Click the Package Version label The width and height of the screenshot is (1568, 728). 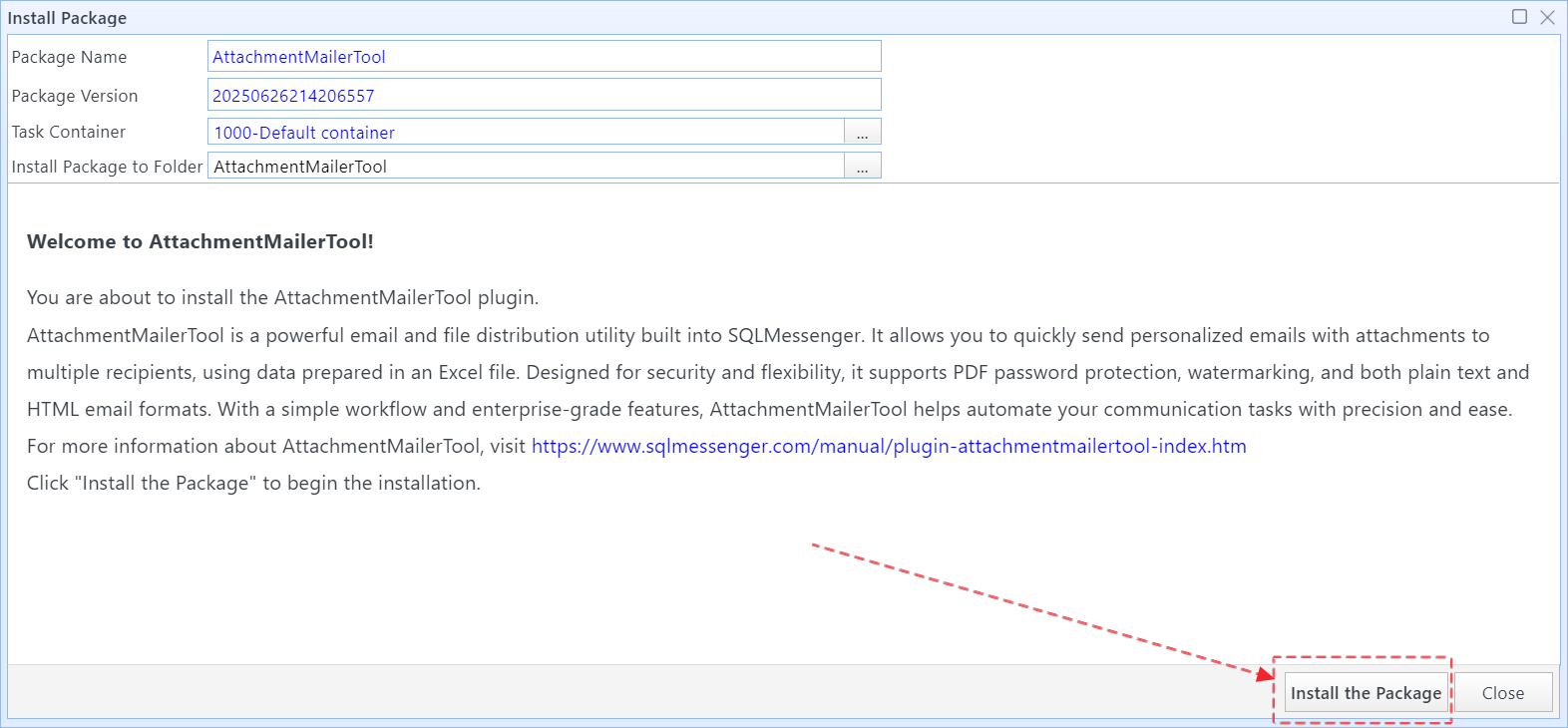75,96
